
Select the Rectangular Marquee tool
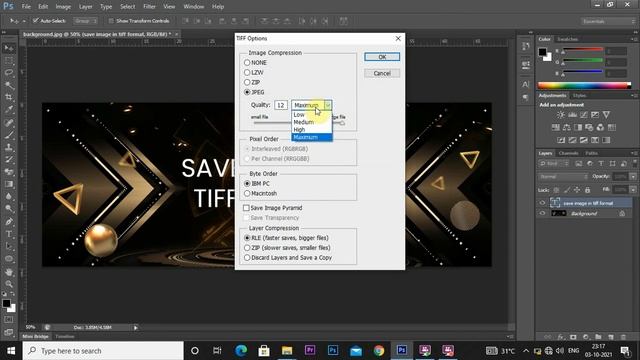coord(9,61)
